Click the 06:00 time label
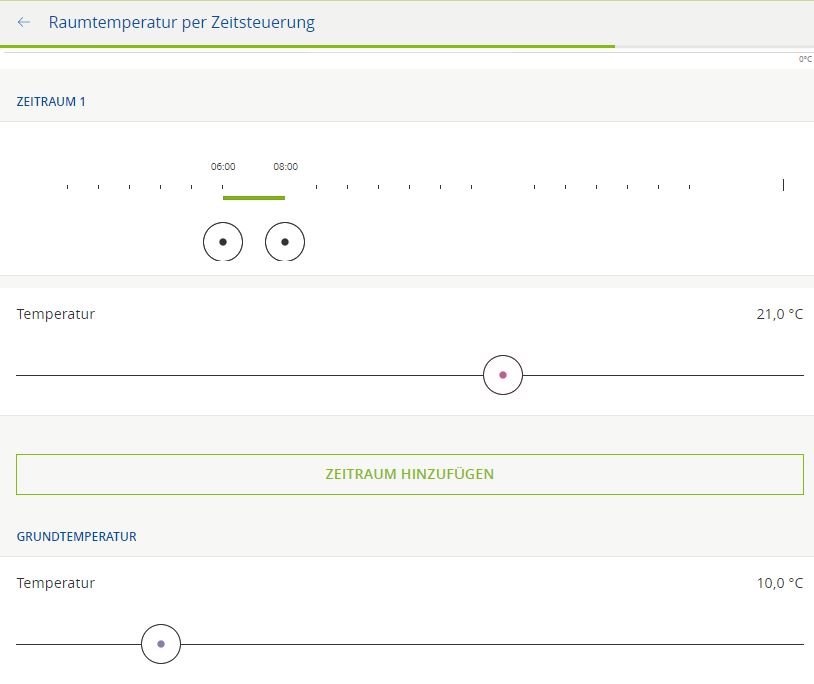This screenshot has height=684, width=814. pyautogui.click(x=223, y=167)
